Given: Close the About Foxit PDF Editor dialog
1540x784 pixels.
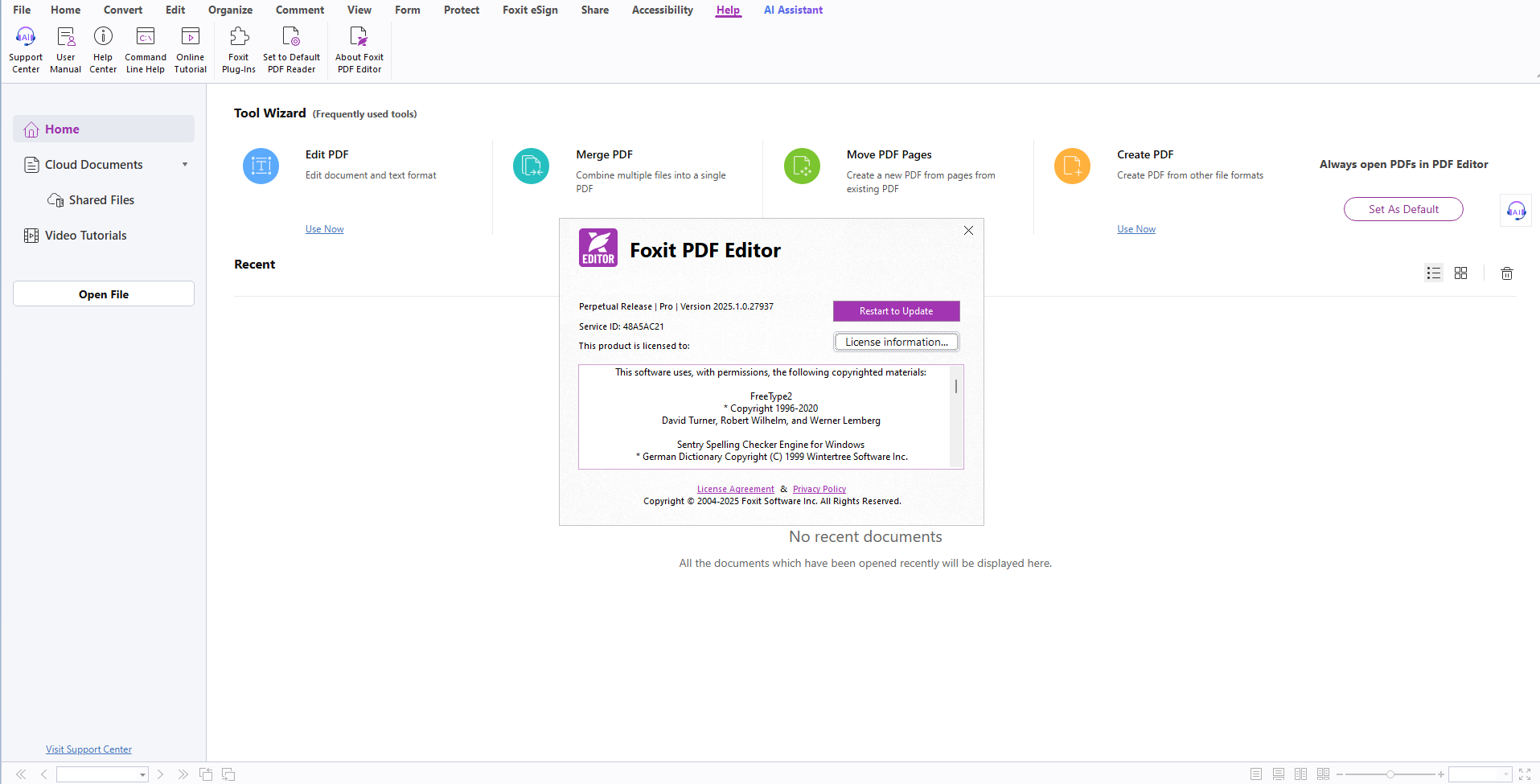Looking at the screenshot, I should pyautogui.click(x=968, y=230).
